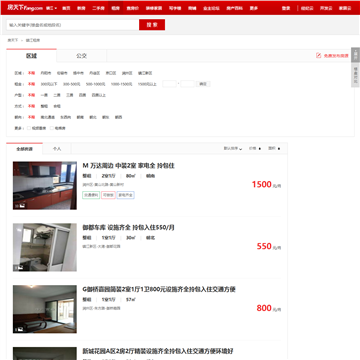Open 业主论坛 in the top navigation

click(x=210, y=8)
